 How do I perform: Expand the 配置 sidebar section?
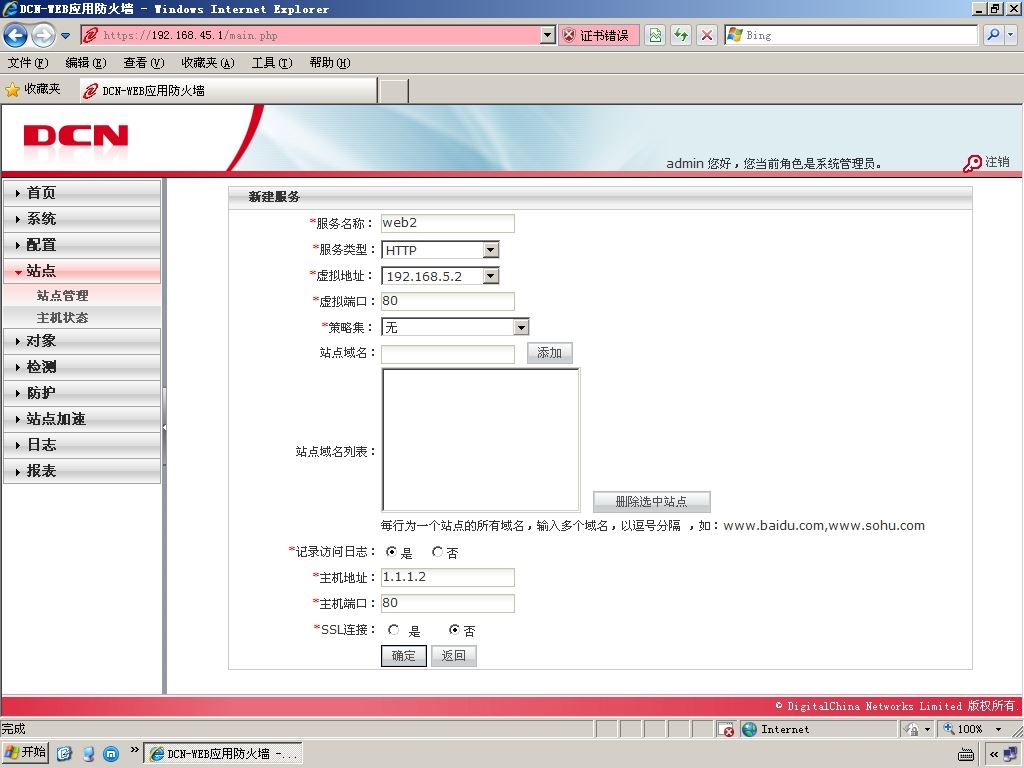[x=82, y=245]
